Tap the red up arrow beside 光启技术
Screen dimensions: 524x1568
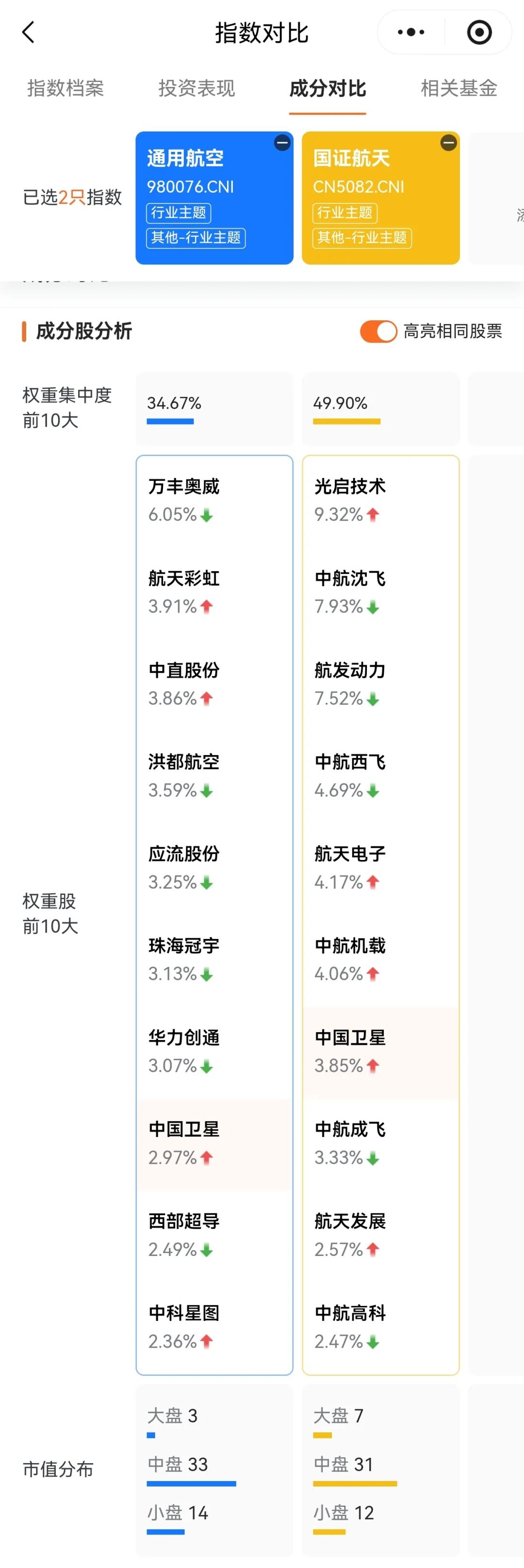tap(373, 515)
